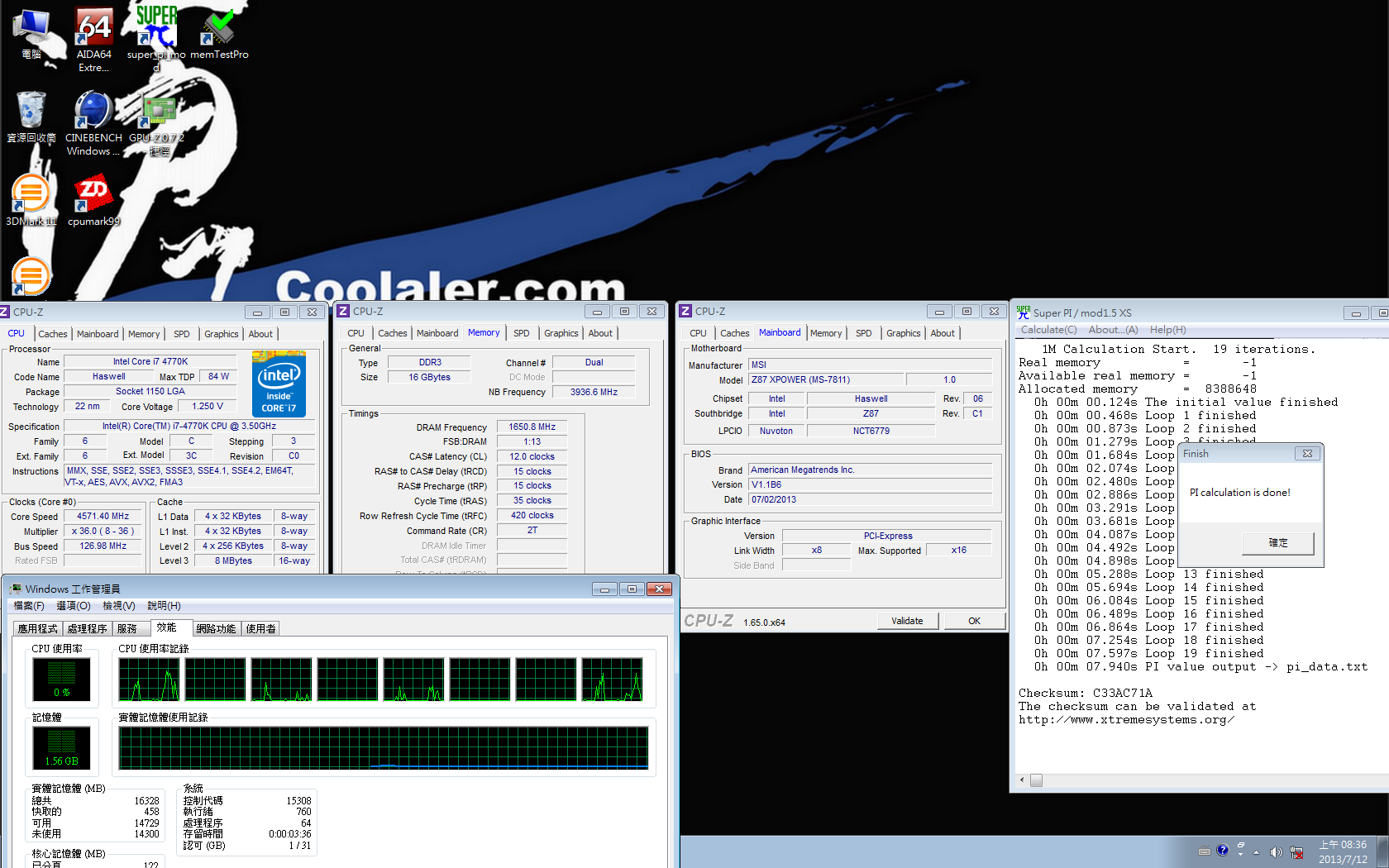This screenshot has width=1389, height=868.
Task: Click the Model field Z87 XPOWER (MS-7811)
Action: pyautogui.click(x=826, y=379)
